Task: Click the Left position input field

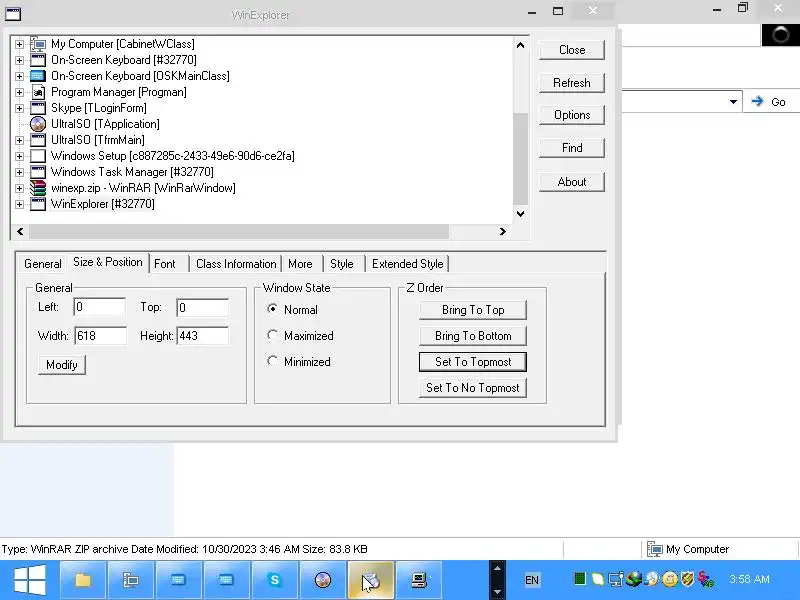Action: [x=99, y=307]
